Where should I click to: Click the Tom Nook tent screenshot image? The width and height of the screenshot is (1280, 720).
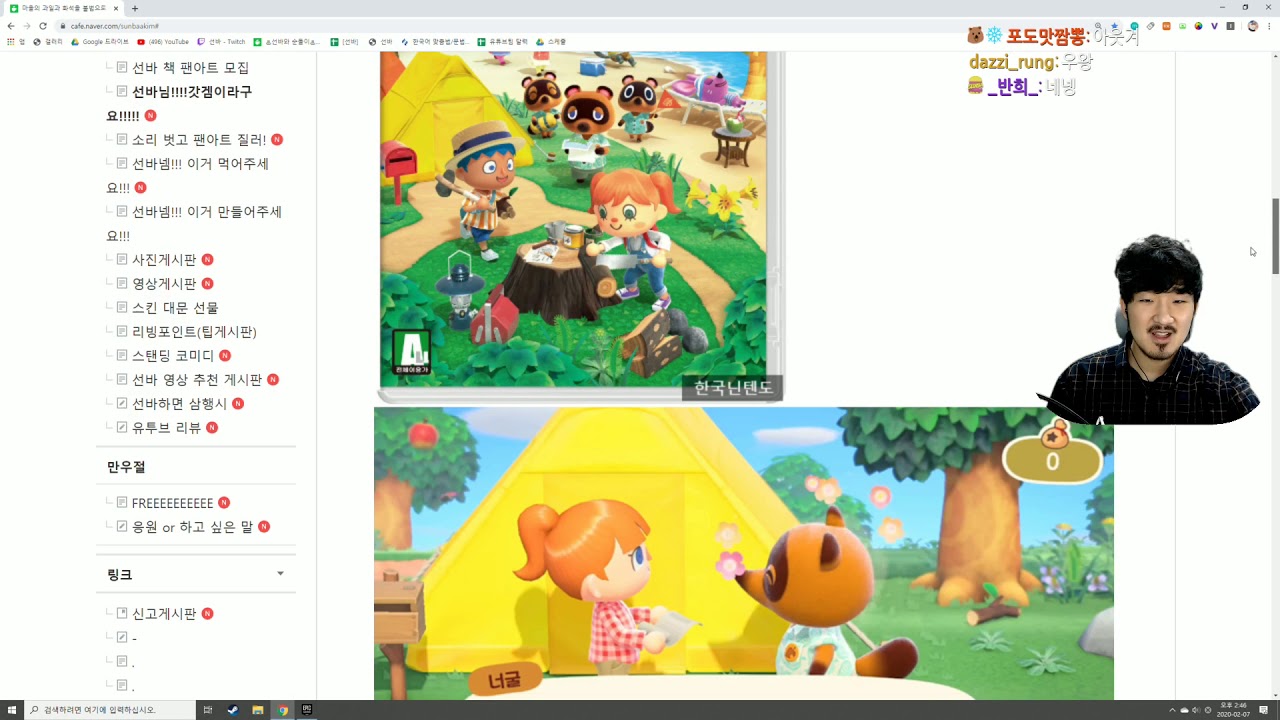click(743, 553)
